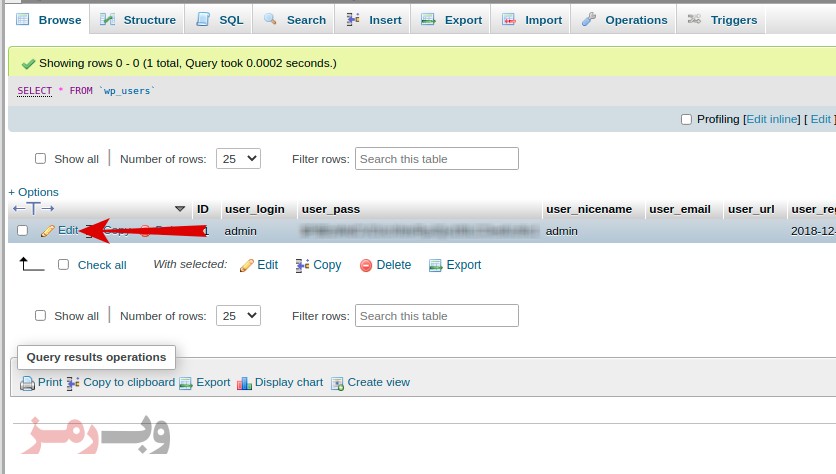Expand the + Options link
This screenshot has height=474, width=836.
click(x=33, y=192)
